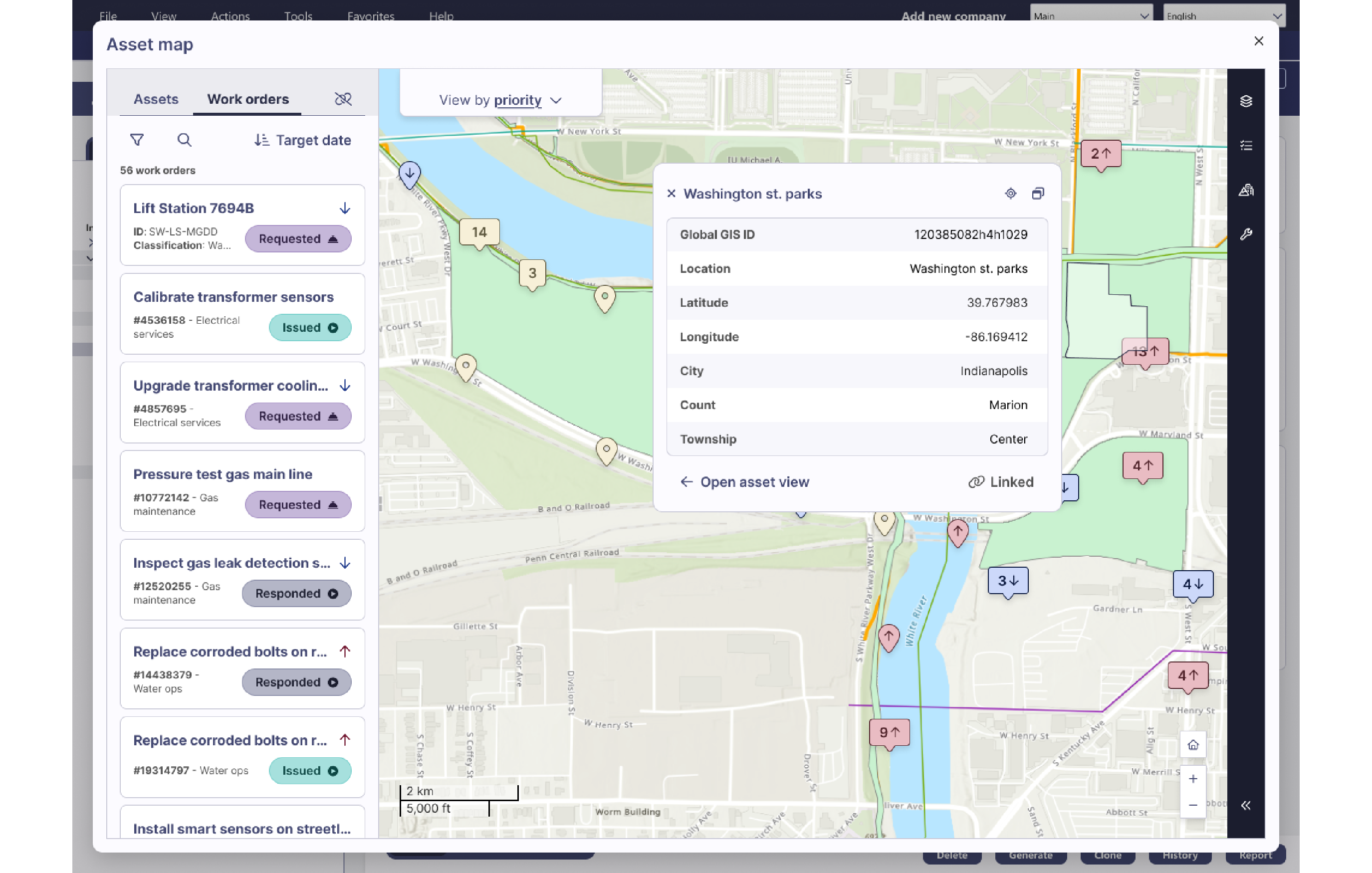1372x873 pixels.
Task: Open the assets structure icon in right sidebar
Action: [1245, 190]
